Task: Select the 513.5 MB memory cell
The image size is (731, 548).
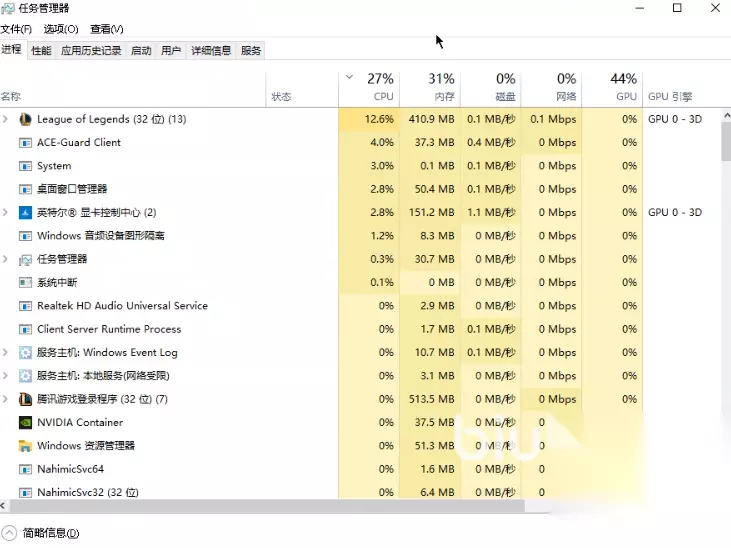Action: pyautogui.click(x=431, y=399)
